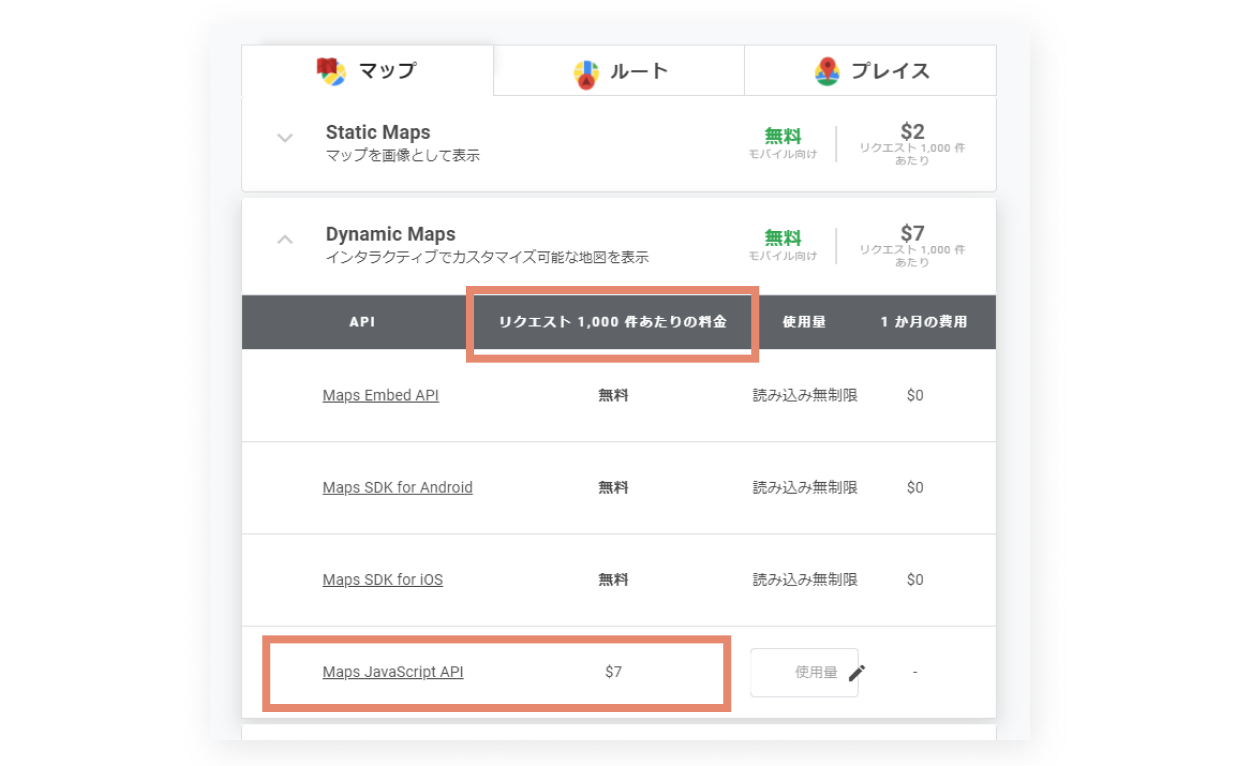Expand the Static Maps section chevron
The image size is (1240, 766).
coord(285,138)
